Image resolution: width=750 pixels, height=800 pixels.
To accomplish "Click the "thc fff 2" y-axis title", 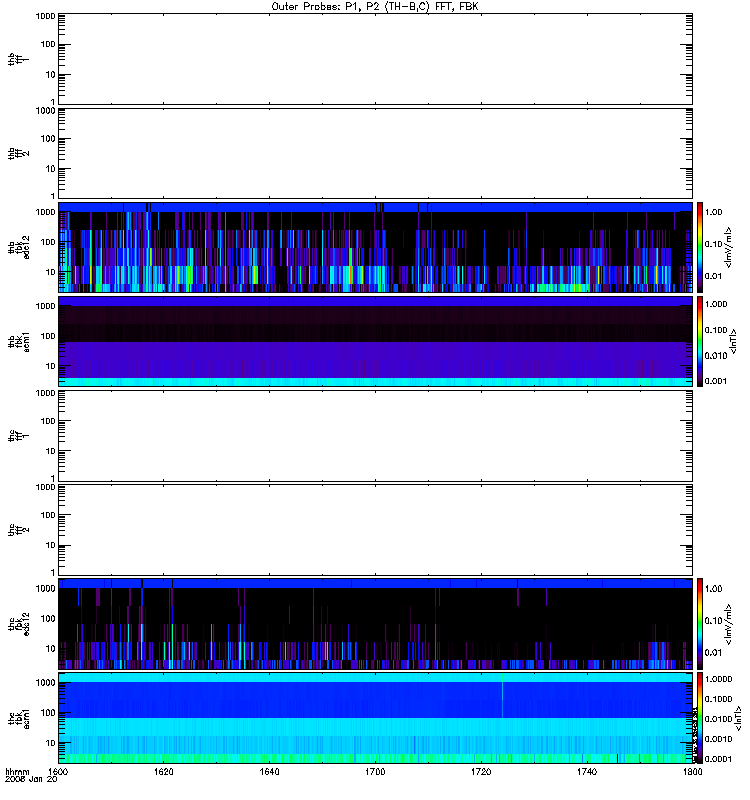I will (18, 530).
